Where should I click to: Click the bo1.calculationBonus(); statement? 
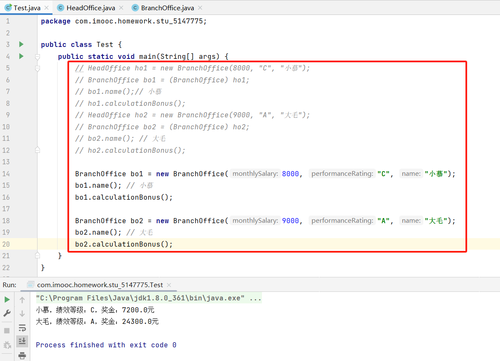click(x=124, y=197)
